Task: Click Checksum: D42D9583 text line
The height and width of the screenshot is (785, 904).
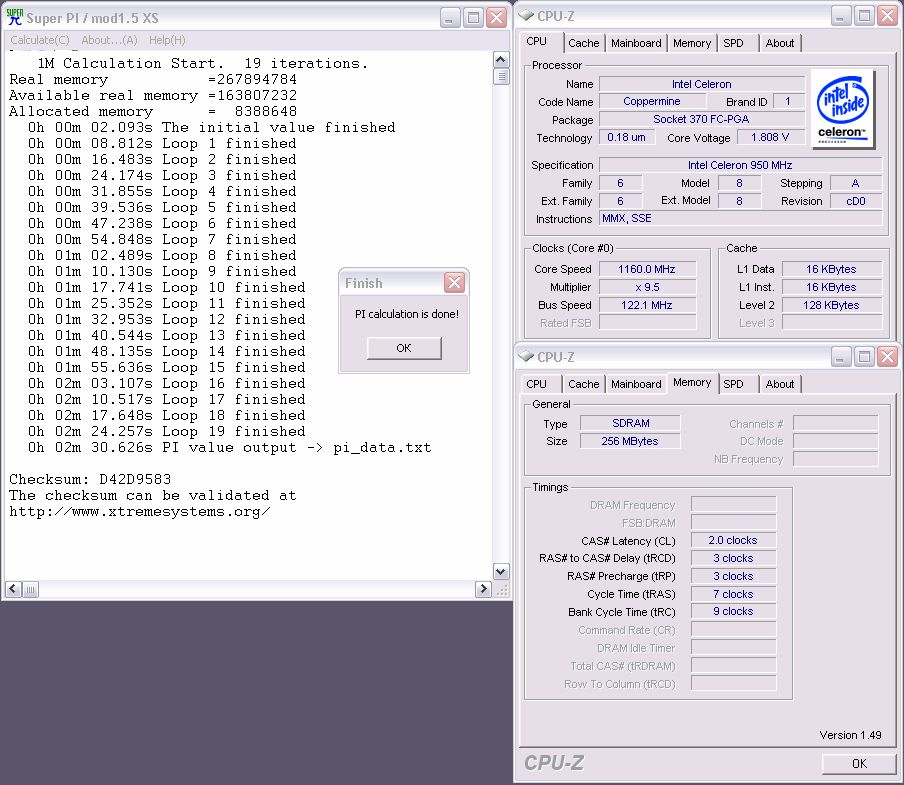Action: (x=90, y=480)
